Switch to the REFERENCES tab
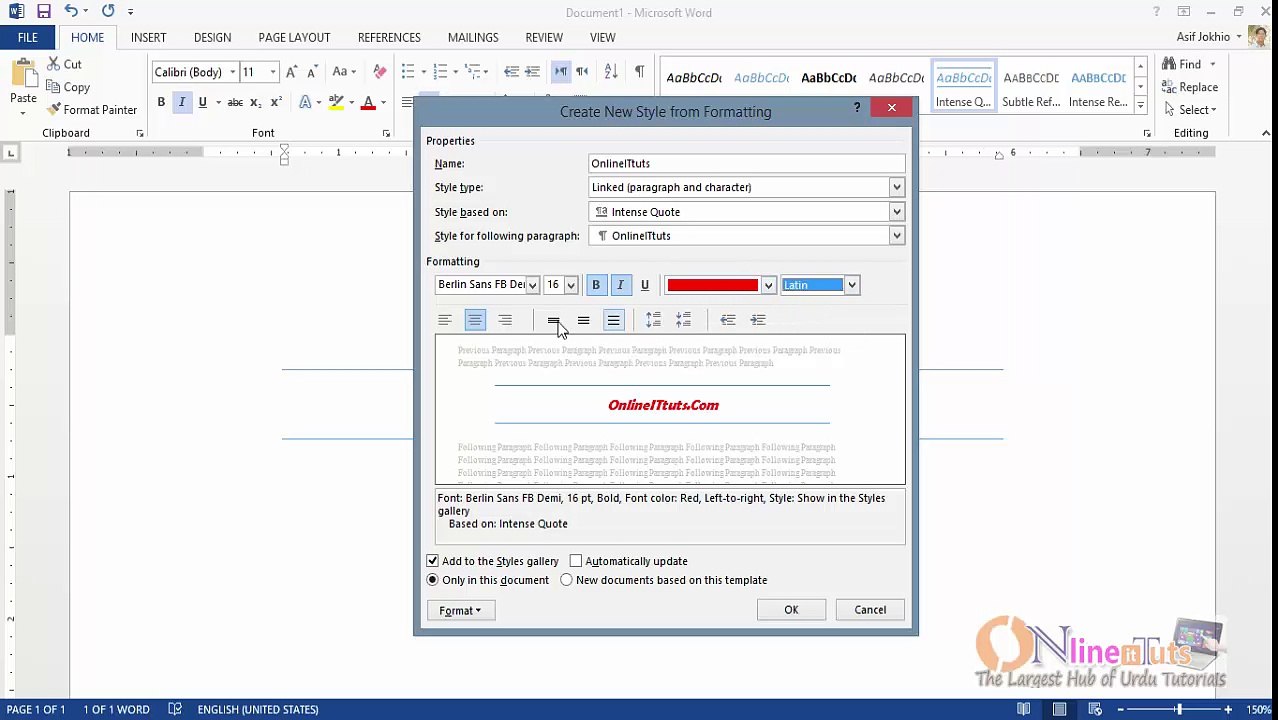 389,37
